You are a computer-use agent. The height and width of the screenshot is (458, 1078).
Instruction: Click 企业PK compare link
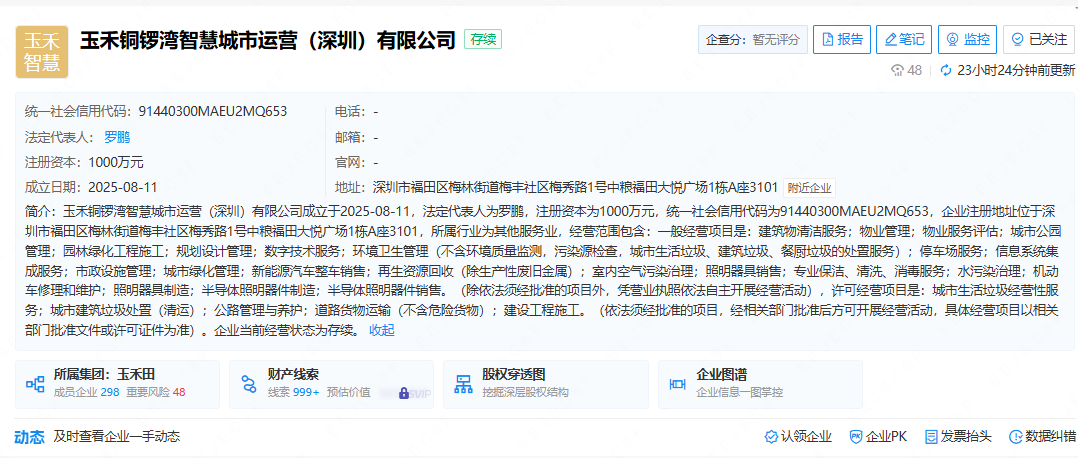(878, 436)
